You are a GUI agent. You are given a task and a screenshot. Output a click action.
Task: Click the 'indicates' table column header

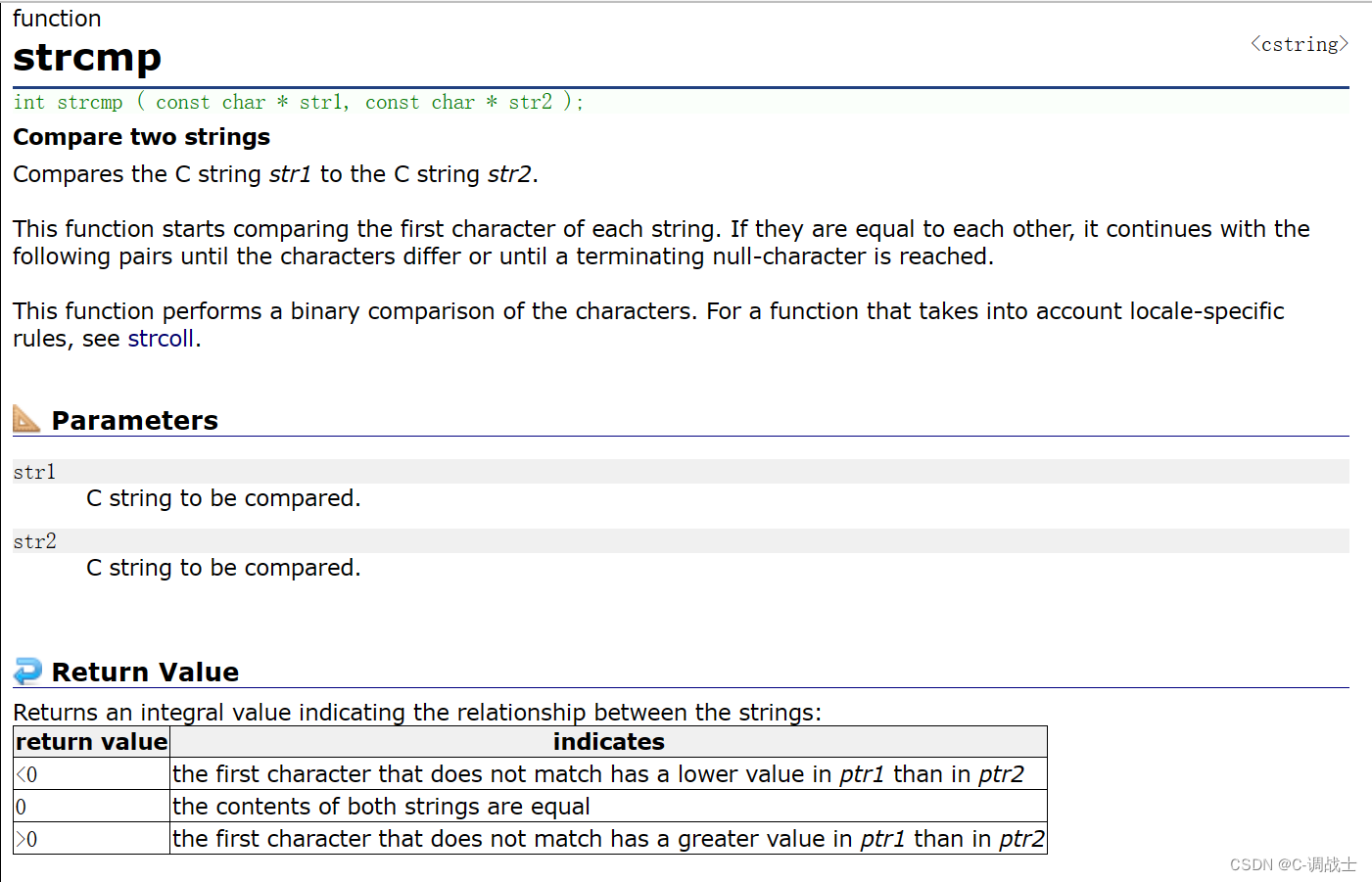click(608, 742)
